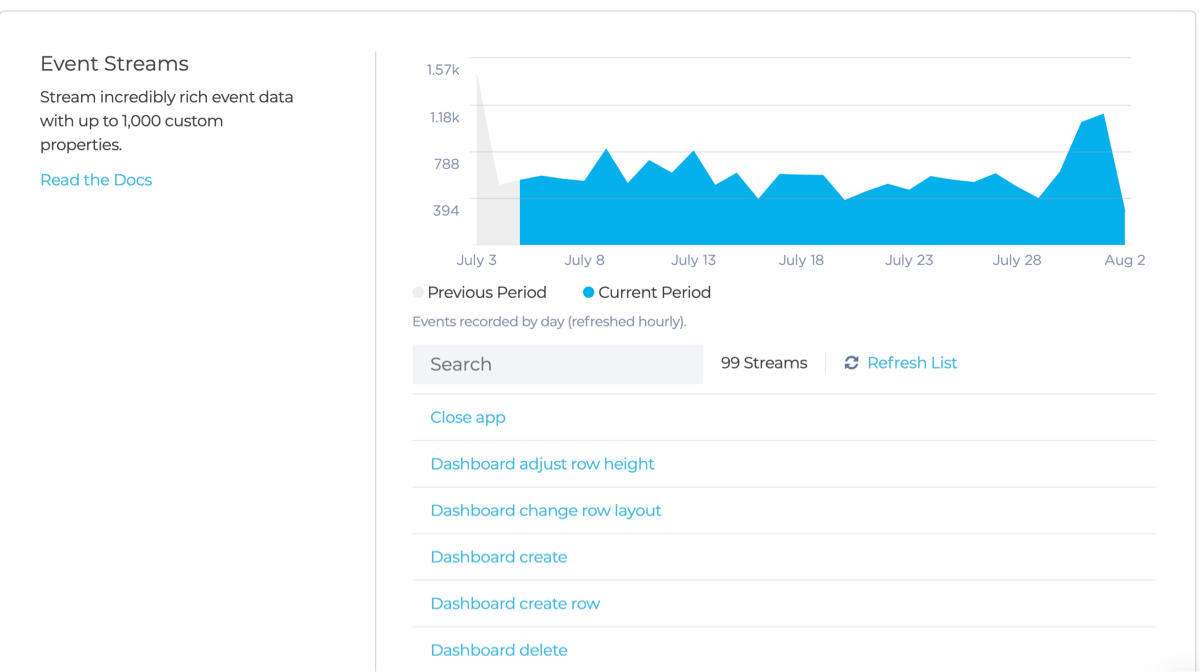Click the July 18 axis label
Screen dimensions: 1200x672
pyautogui.click(x=801, y=260)
